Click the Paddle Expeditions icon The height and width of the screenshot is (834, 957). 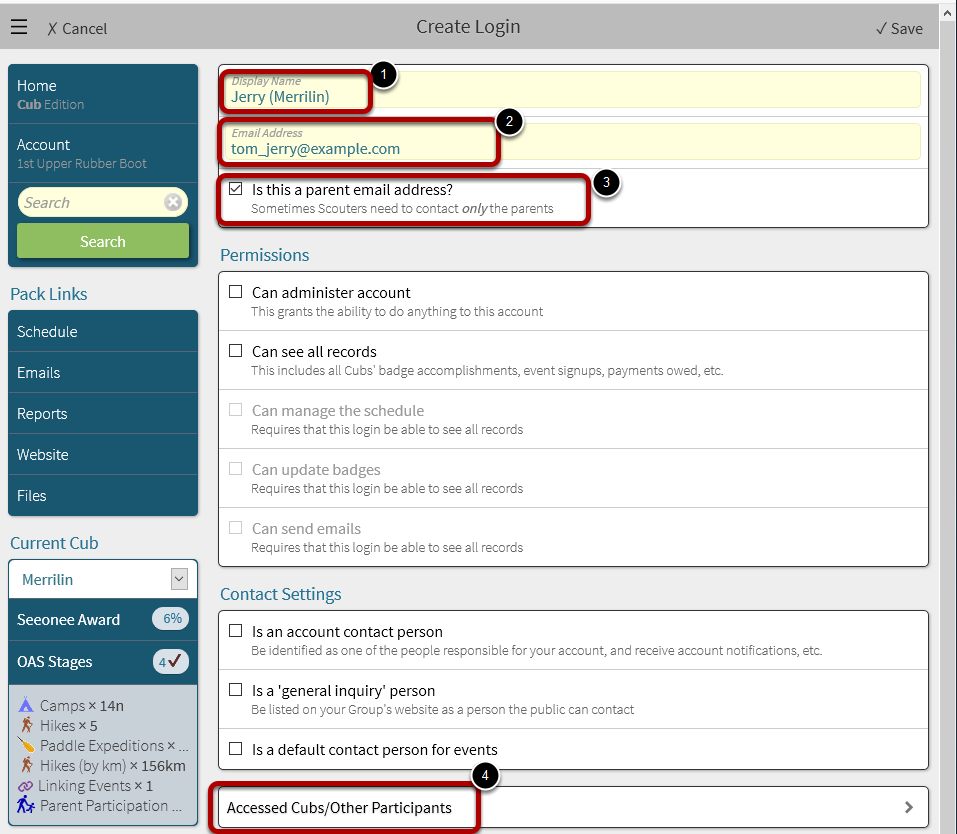pyautogui.click(x=26, y=746)
